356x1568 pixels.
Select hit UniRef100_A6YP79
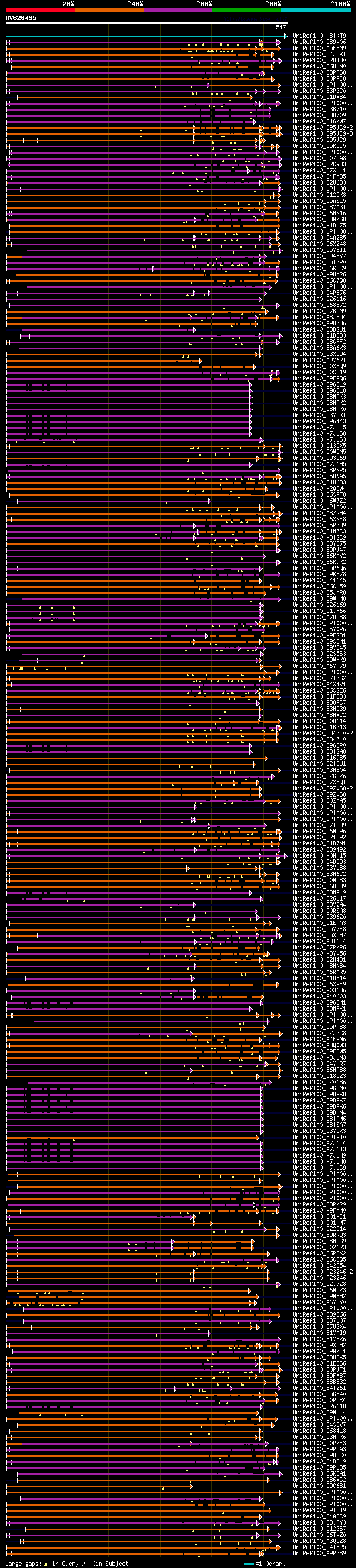319,666
